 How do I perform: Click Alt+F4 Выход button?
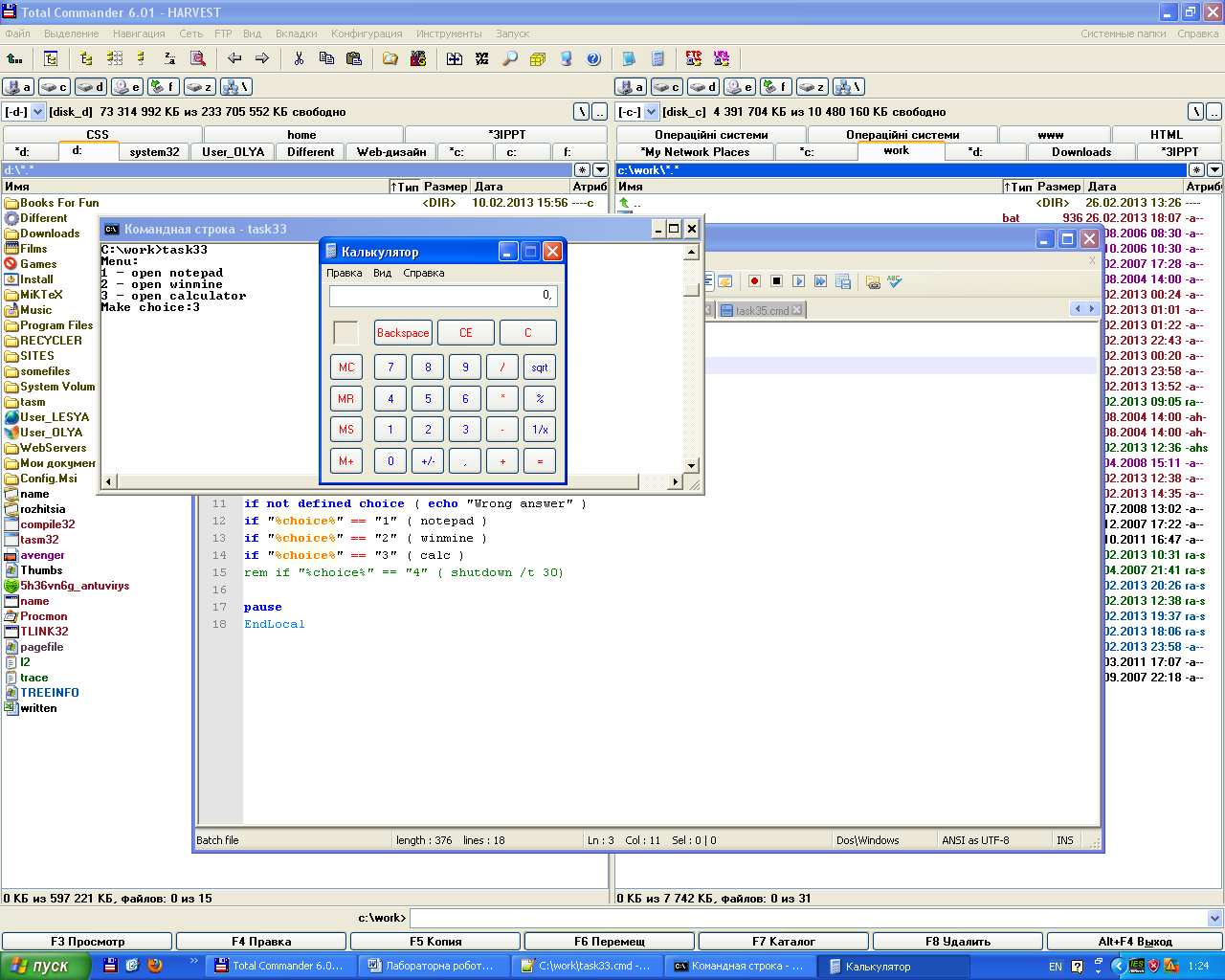tap(1135, 942)
